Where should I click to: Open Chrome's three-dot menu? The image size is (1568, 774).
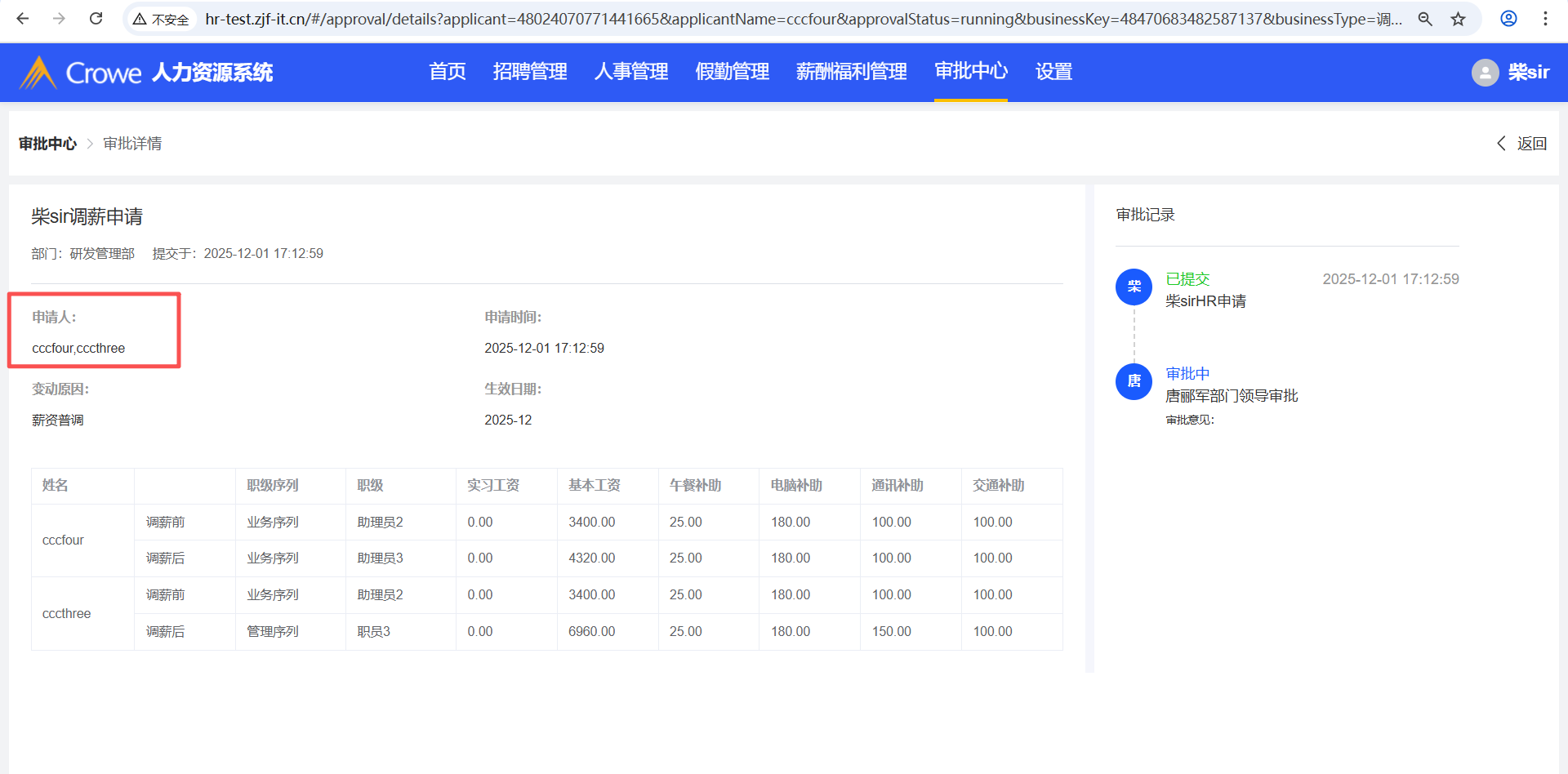coord(1545,19)
